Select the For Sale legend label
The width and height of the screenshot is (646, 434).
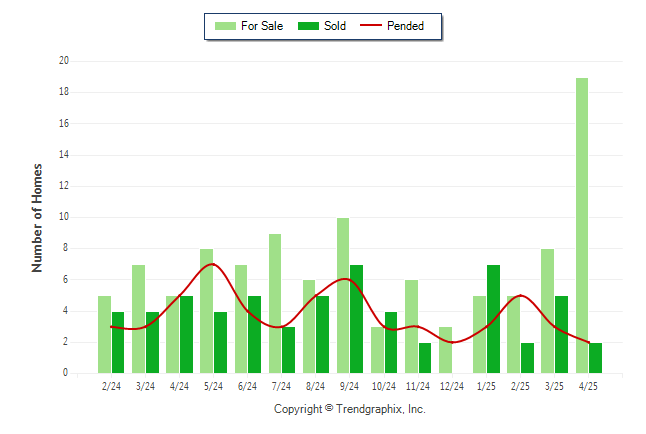pos(262,26)
